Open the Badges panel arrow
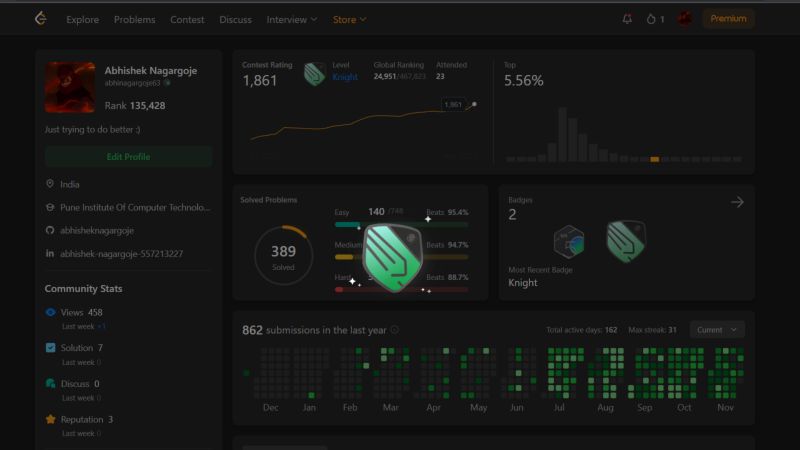Screen dimensions: 800x450 (x=737, y=202)
